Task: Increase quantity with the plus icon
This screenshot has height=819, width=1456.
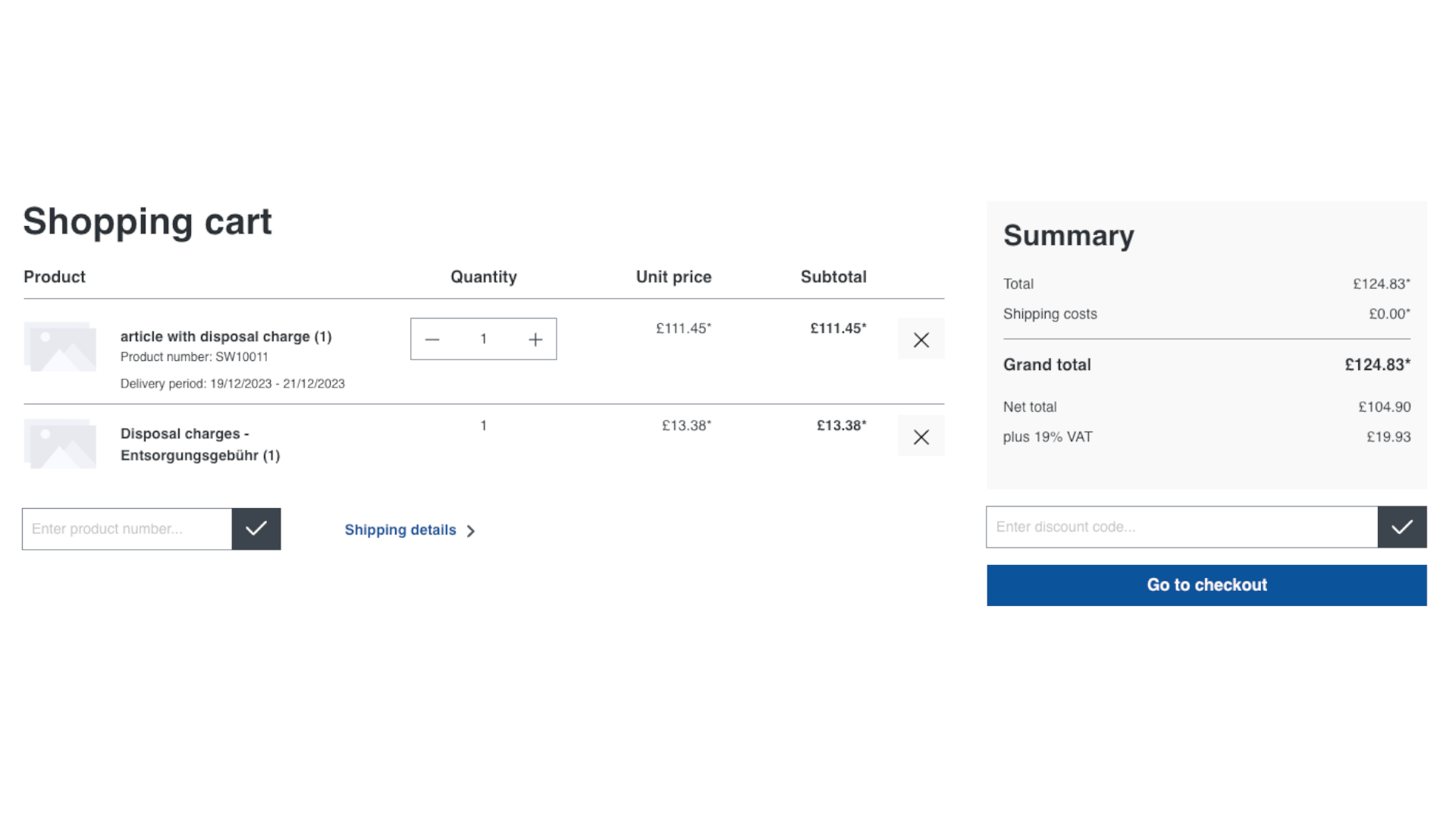Action: (x=535, y=339)
